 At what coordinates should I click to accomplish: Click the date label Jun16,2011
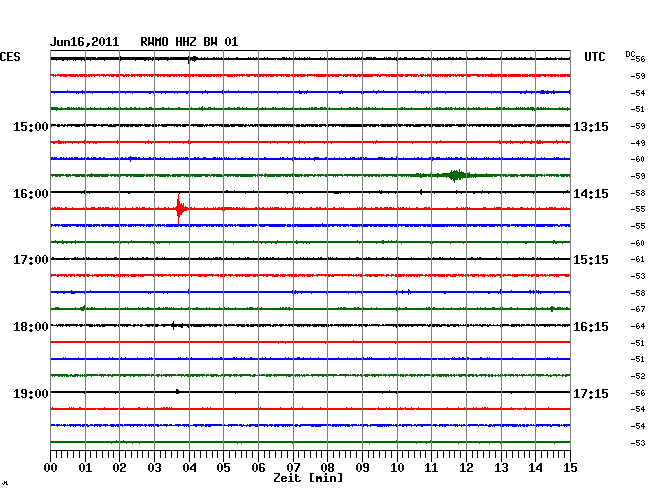[x=84, y=42]
